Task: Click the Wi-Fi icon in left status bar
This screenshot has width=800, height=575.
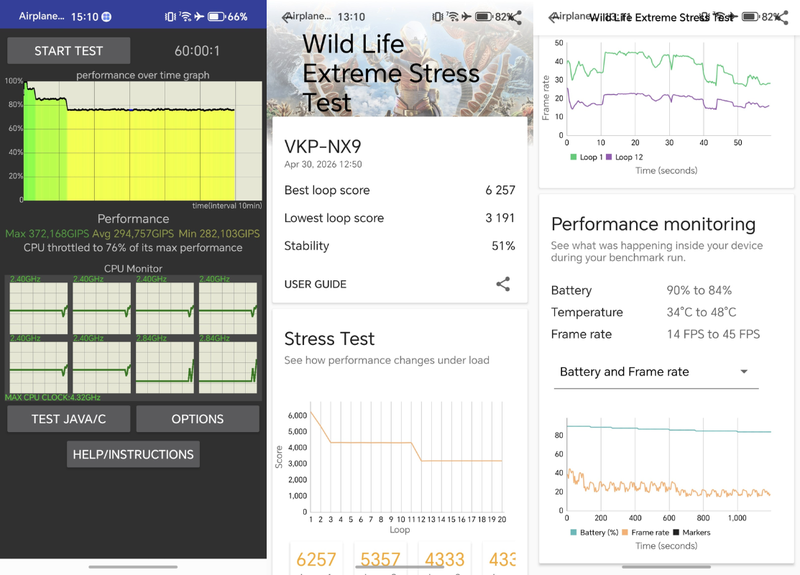Action: tap(185, 17)
